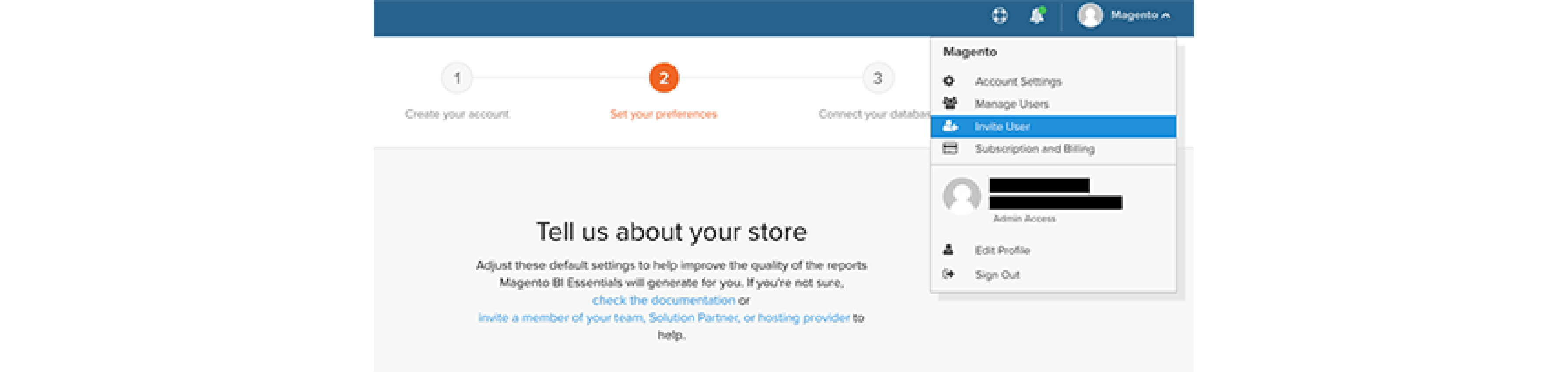Click the globe help icon in header
This screenshot has width=1568, height=372.
(x=1000, y=16)
